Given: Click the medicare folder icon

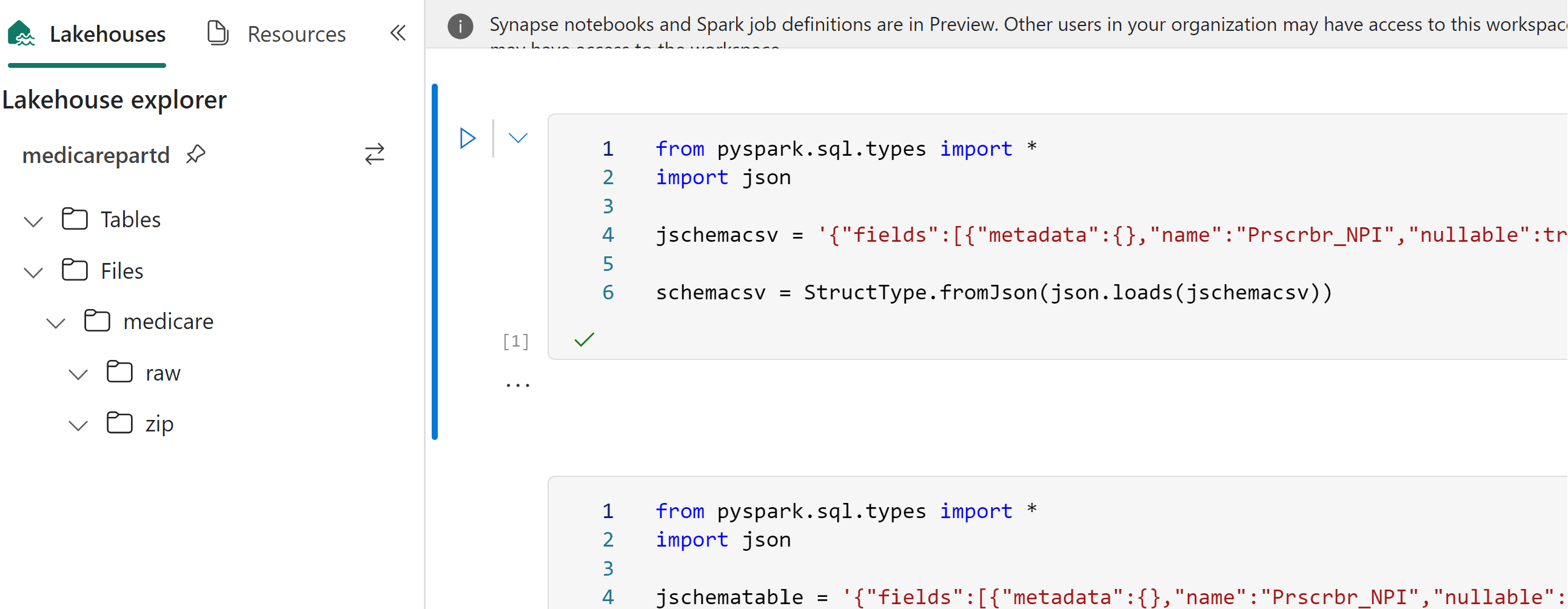Looking at the screenshot, I should pos(98,321).
